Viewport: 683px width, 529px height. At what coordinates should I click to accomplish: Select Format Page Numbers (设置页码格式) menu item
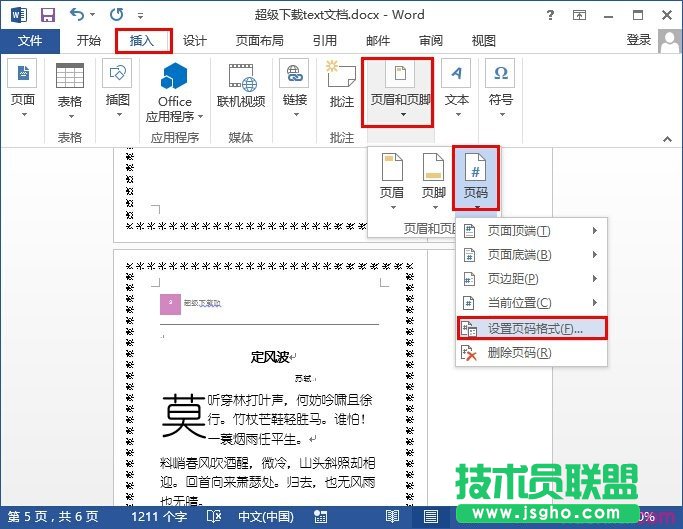click(533, 328)
